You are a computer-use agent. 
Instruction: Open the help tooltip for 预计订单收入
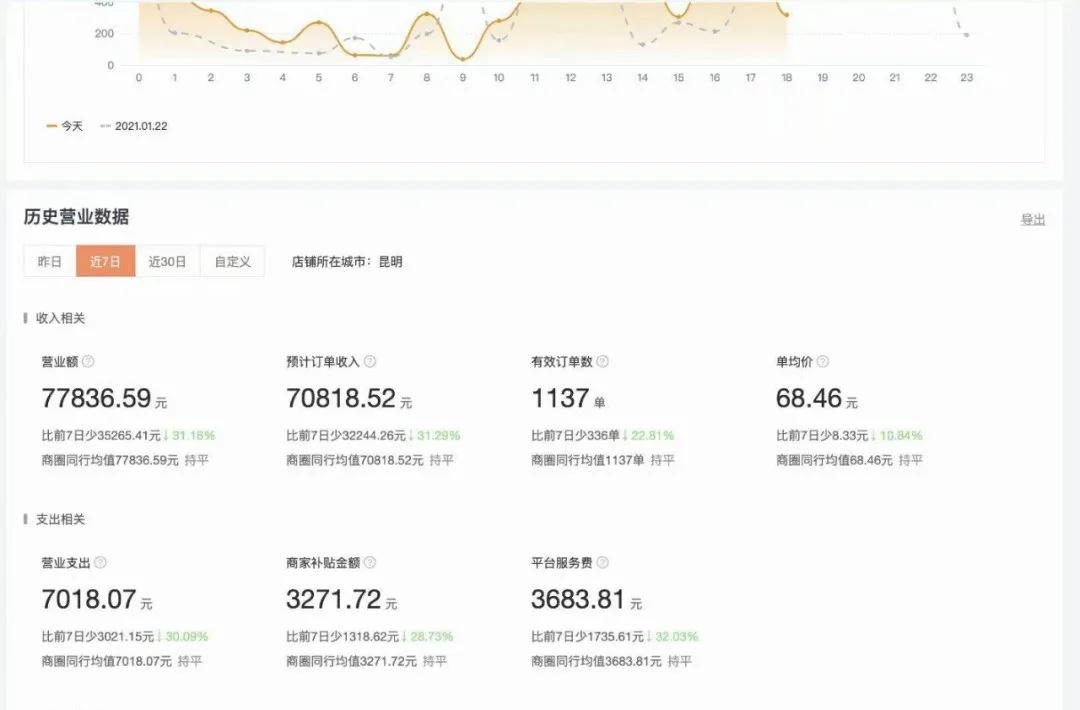pos(370,361)
